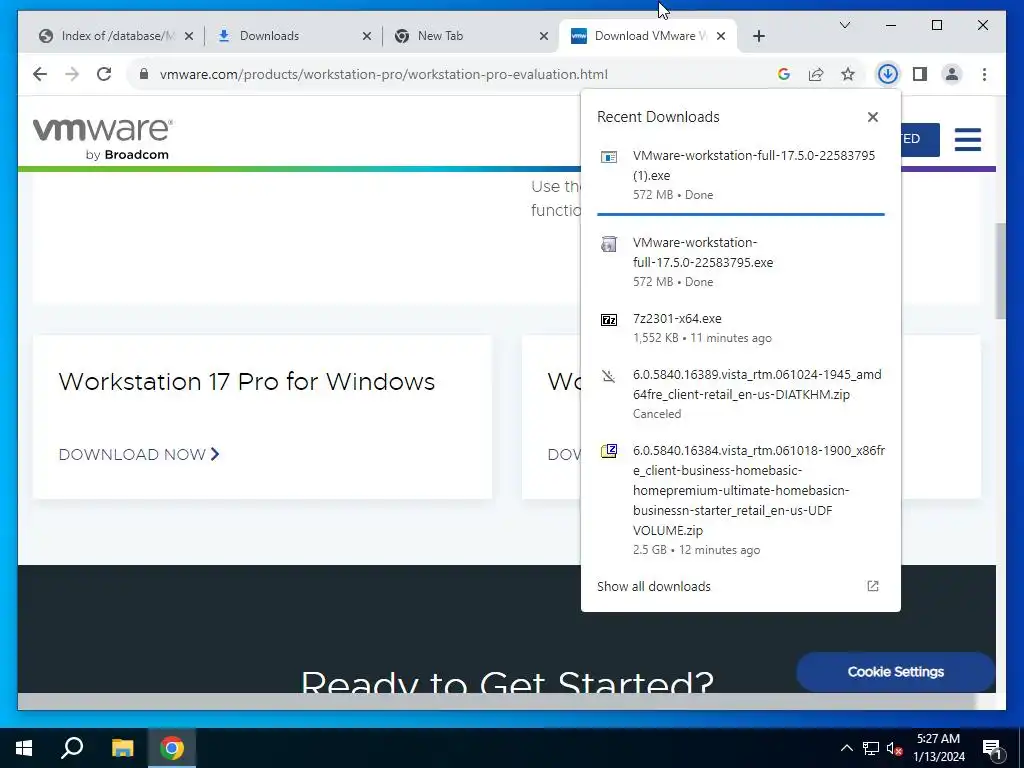The width and height of the screenshot is (1024, 768).
Task: Open the tab search dropdown chevron
Action: point(844,25)
